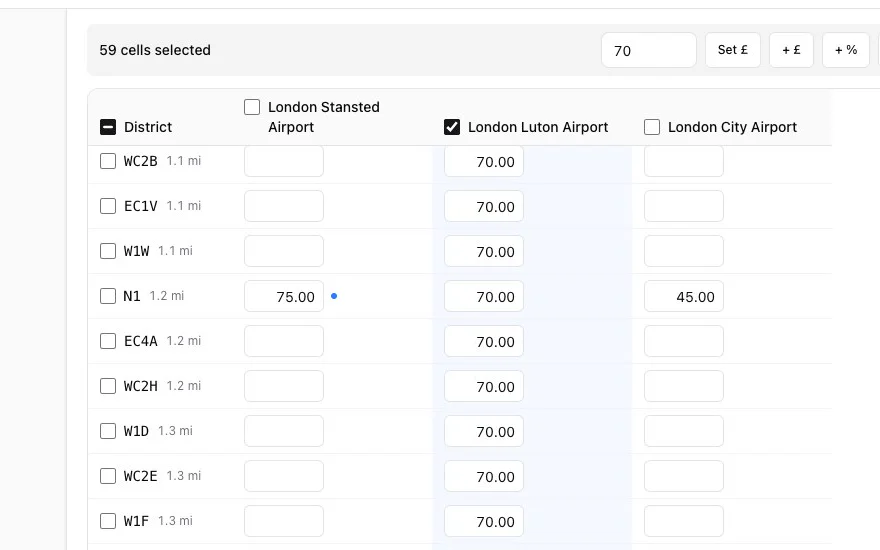The height and width of the screenshot is (550, 880).
Task: Click the W1F district code
Action: click(x=136, y=520)
